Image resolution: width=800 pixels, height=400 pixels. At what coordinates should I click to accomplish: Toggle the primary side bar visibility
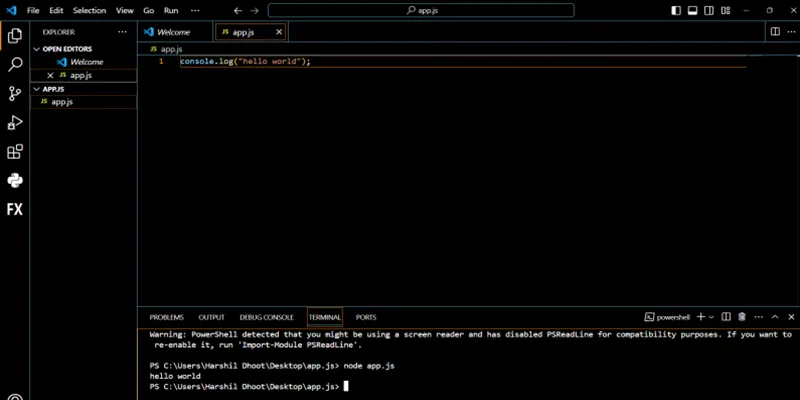677,10
